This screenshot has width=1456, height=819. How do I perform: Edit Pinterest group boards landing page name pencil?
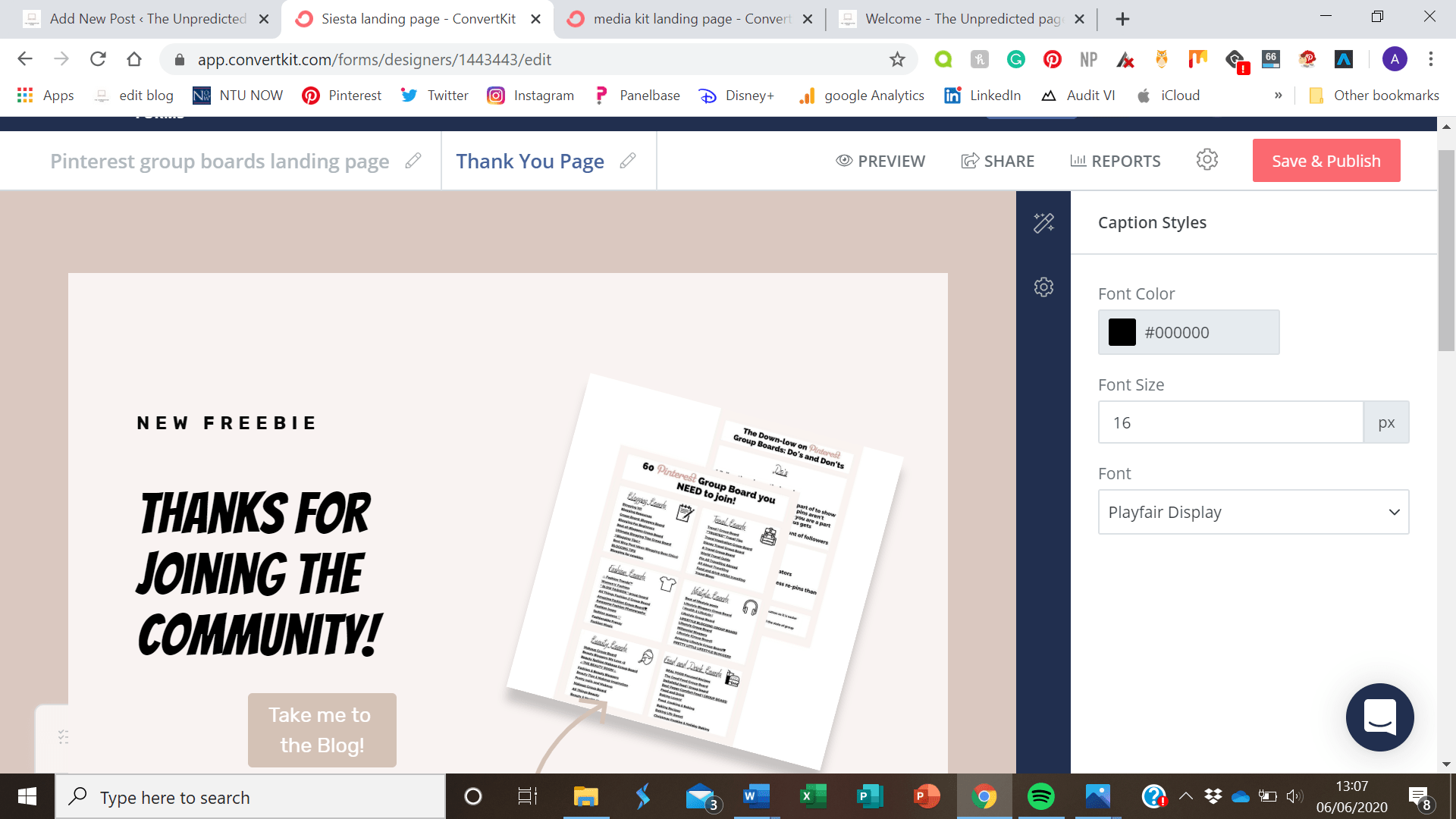(413, 161)
